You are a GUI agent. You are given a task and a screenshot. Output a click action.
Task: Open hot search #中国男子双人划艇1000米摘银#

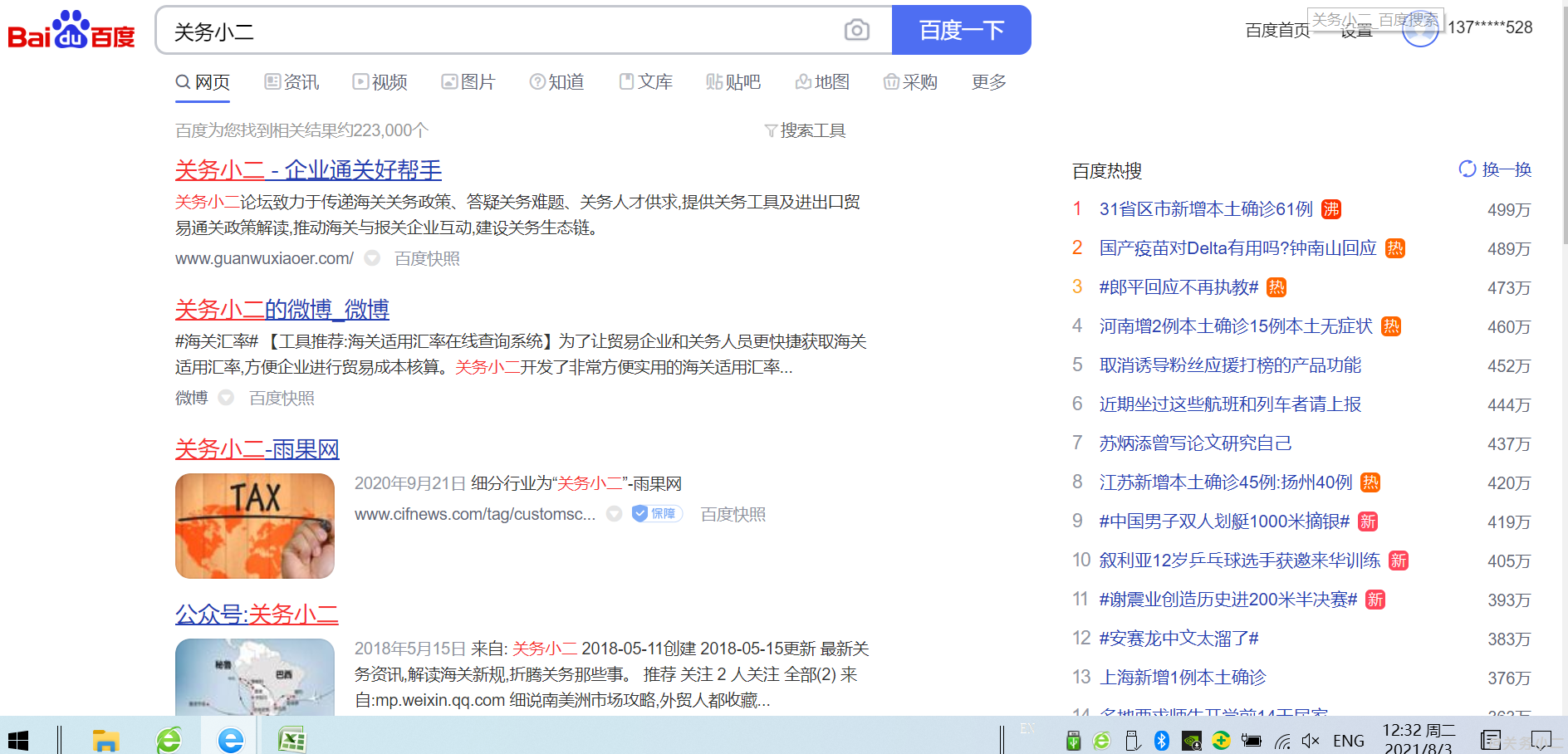pyautogui.click(x=1225, y=521)
